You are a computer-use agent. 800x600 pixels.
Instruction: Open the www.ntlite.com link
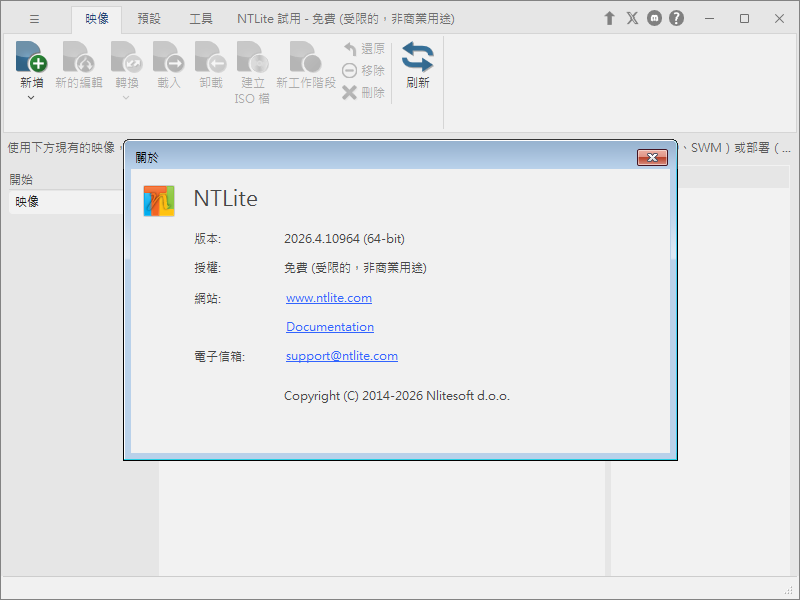(329, 297)
